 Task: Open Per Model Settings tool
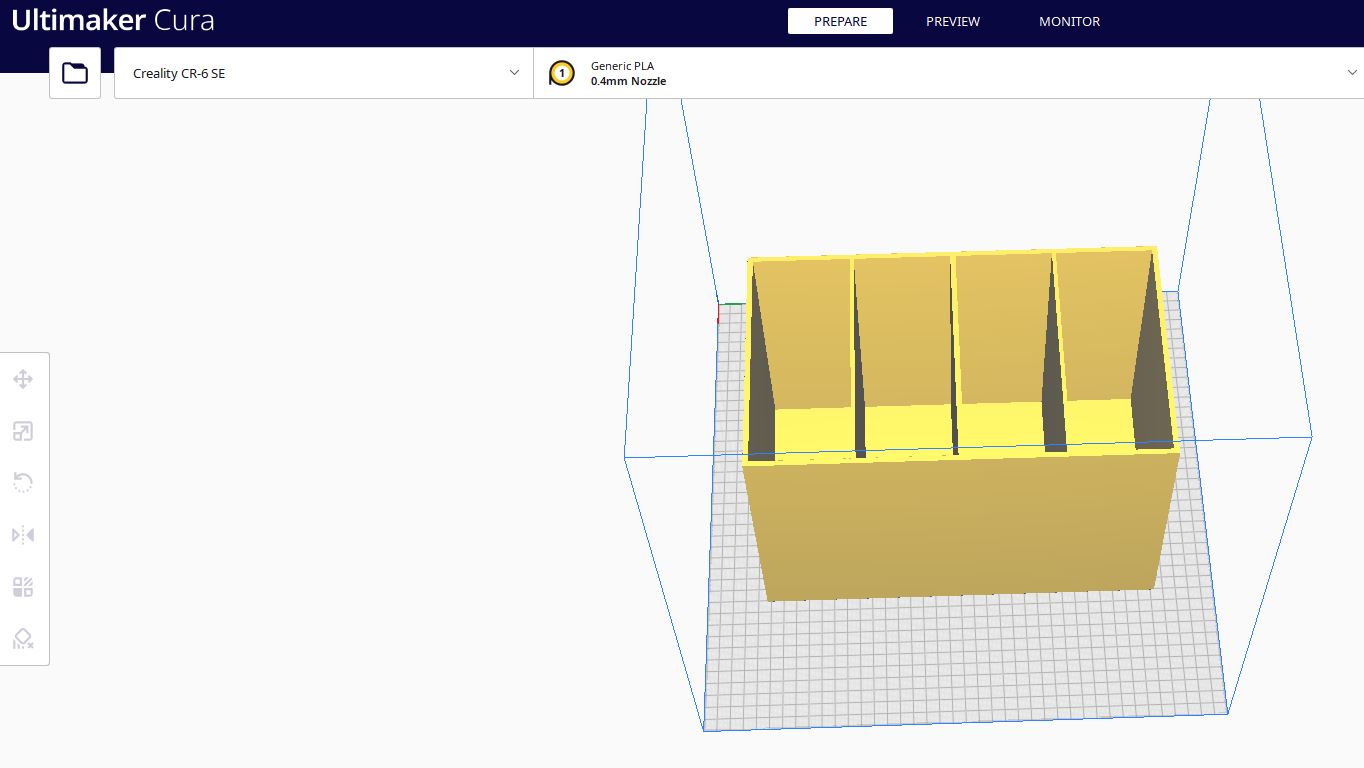pos(23,587)
